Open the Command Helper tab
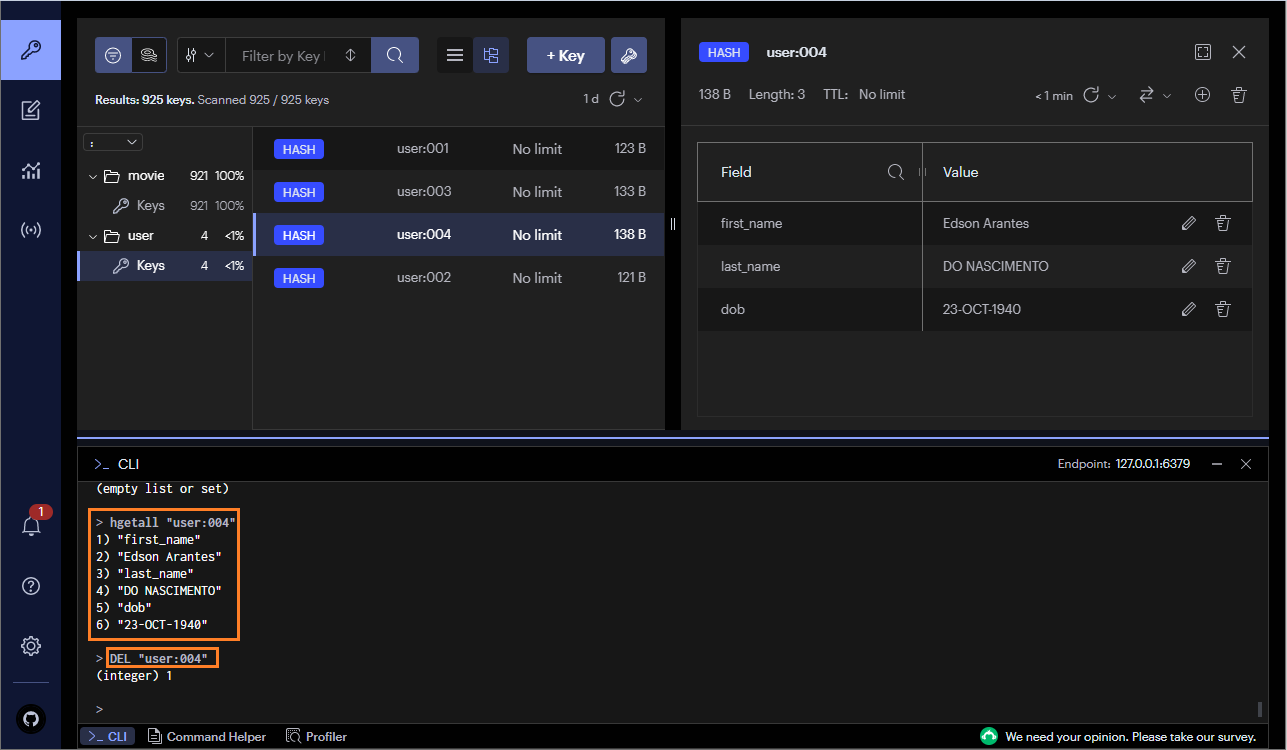 point(207,737)
